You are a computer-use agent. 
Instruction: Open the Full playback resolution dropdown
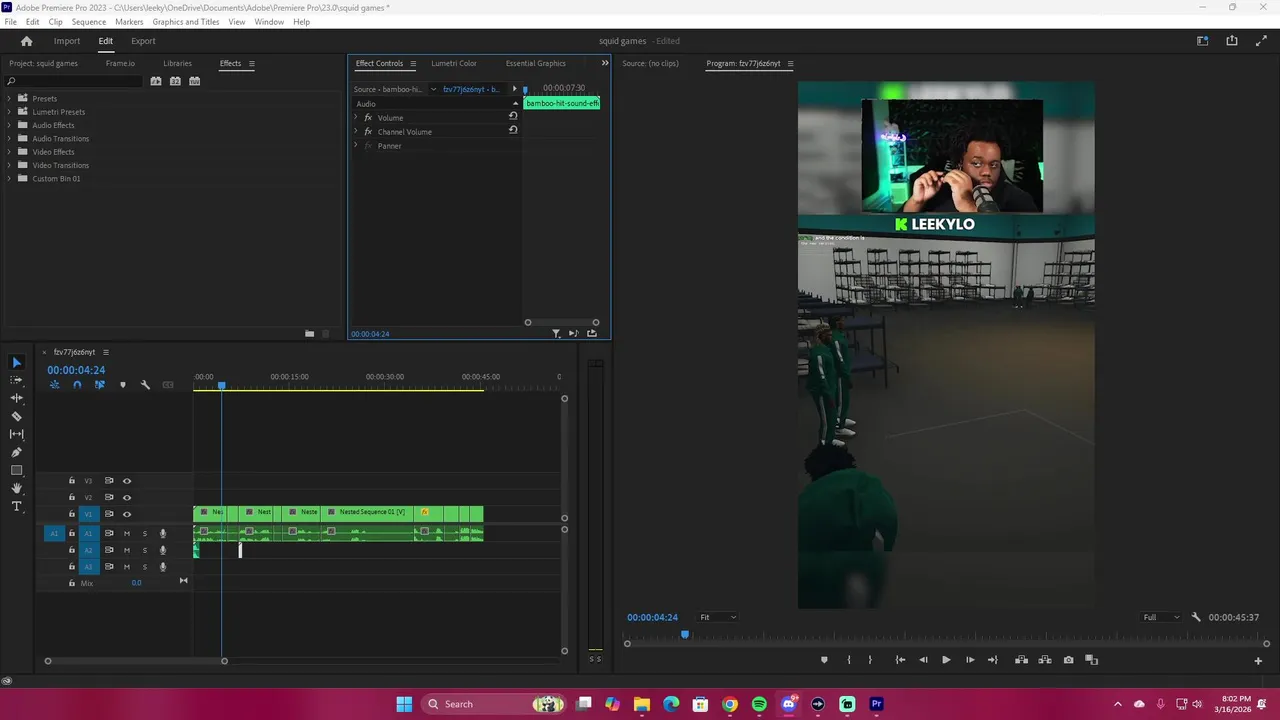pos(1162,617)
